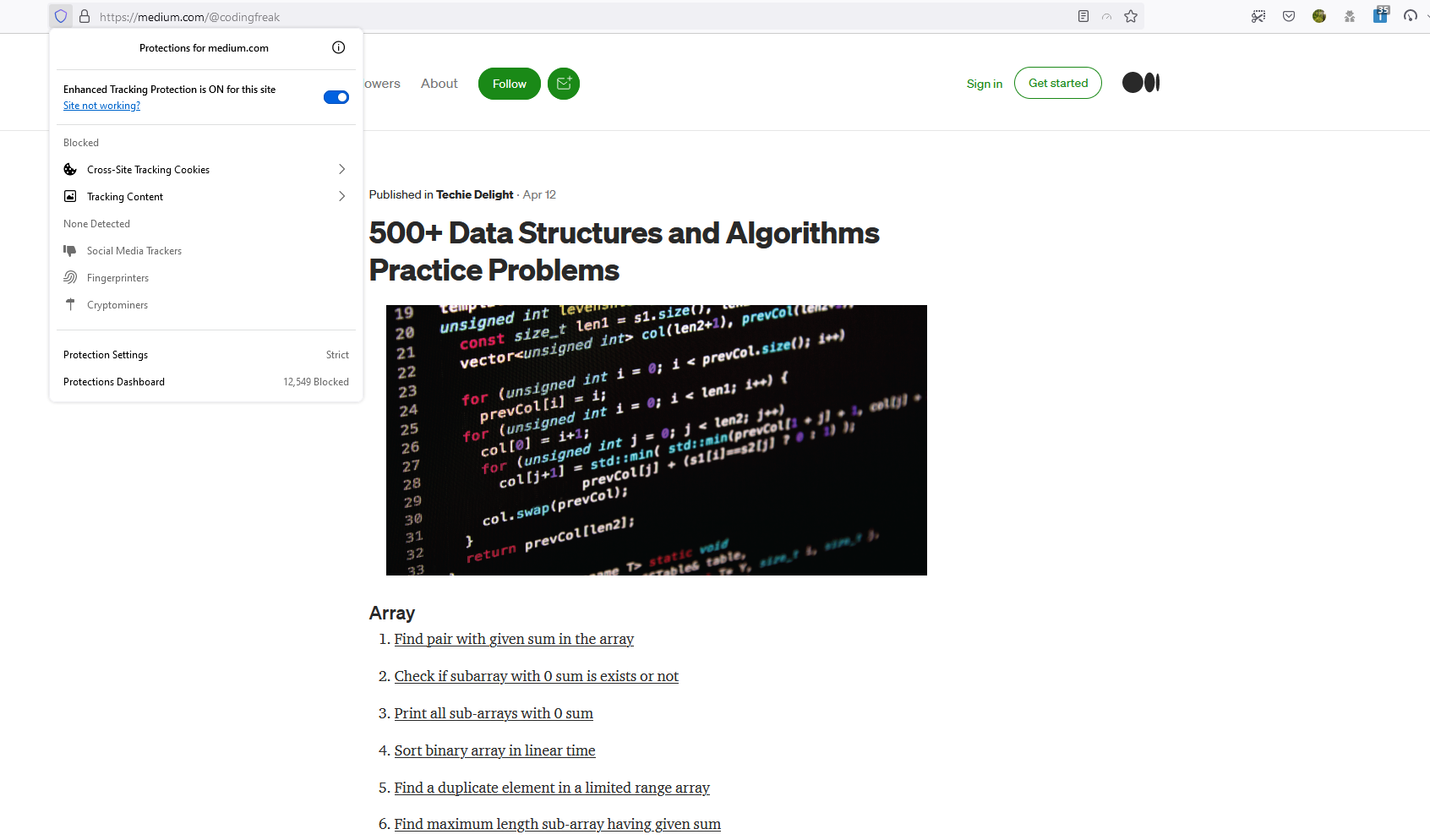Image resolution: width=1430 pixels, height=840 pixels.
Task: Open the About tab on Medium profile
Action: coord(439,84)
